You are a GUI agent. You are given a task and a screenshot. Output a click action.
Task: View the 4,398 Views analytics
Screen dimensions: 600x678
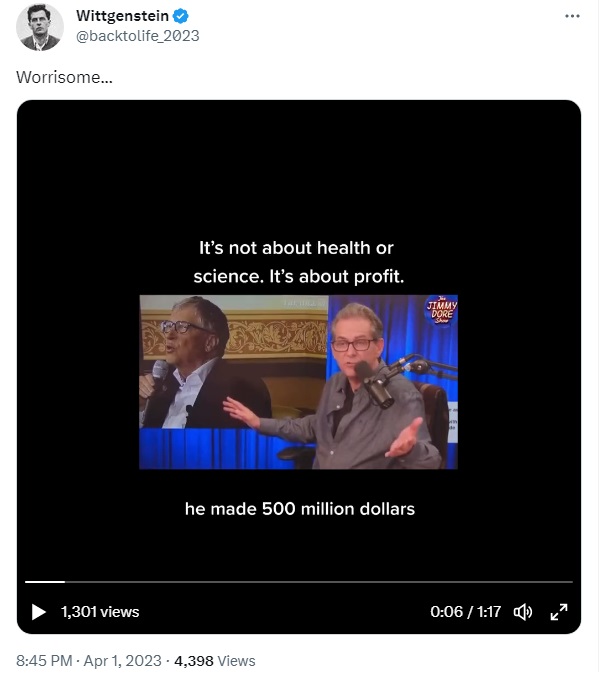coord(215,661)
